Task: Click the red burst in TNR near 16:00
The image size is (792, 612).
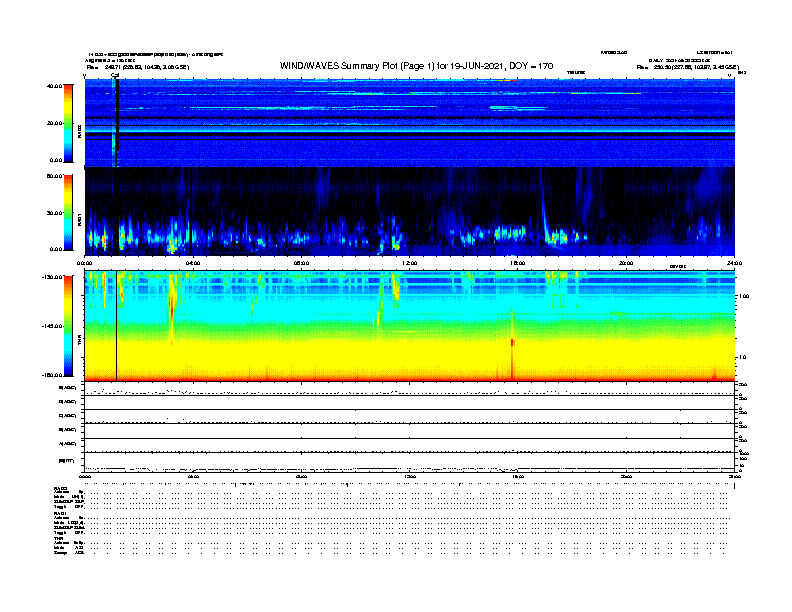Action: [x=513, y=343]
